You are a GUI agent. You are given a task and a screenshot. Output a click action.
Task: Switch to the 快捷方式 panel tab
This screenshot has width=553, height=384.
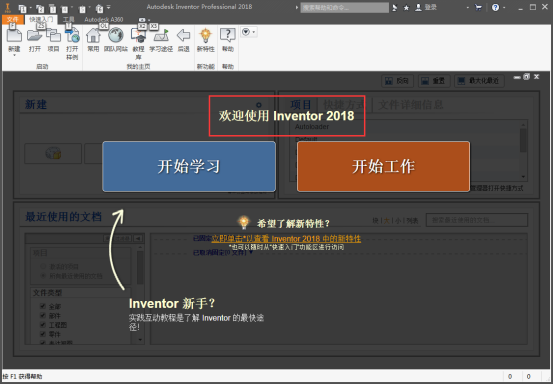[x=344, y=104]
